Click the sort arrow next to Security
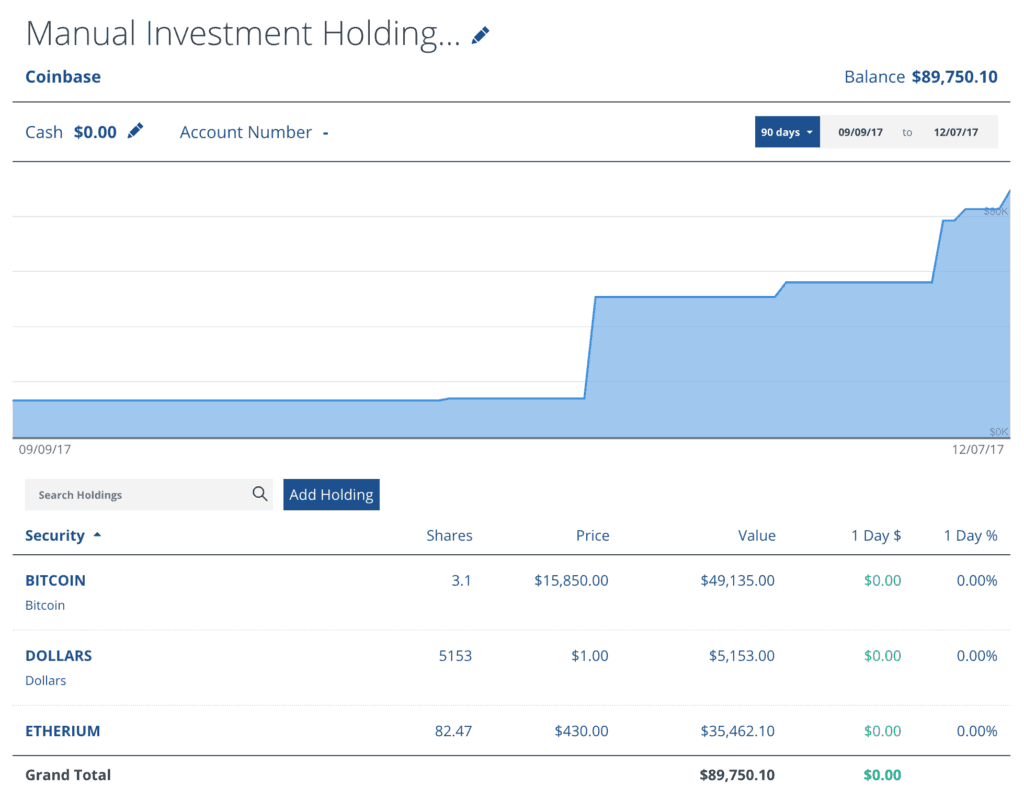This screenshot has height=800, width=1024. click(x=97, y=536)
